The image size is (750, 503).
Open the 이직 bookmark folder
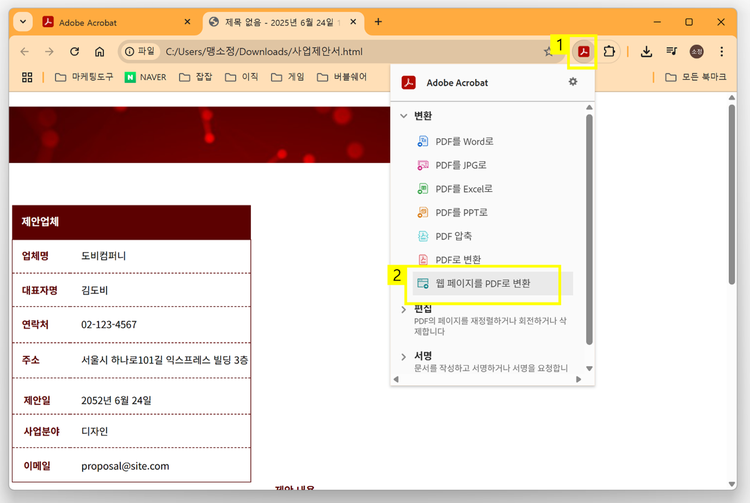click(242, 77)
